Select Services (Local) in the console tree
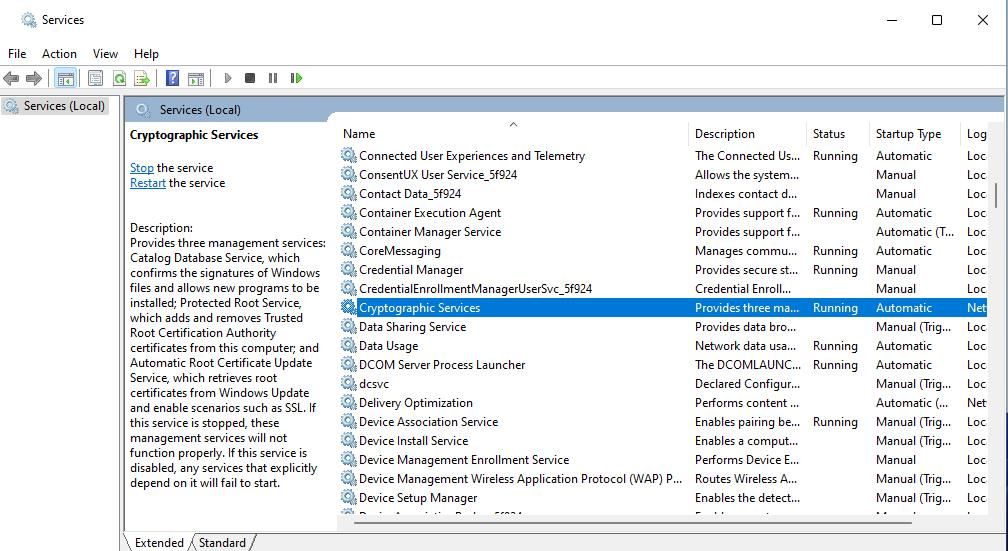The width and height of the screenshot is (1008, 551). point(64,106)
